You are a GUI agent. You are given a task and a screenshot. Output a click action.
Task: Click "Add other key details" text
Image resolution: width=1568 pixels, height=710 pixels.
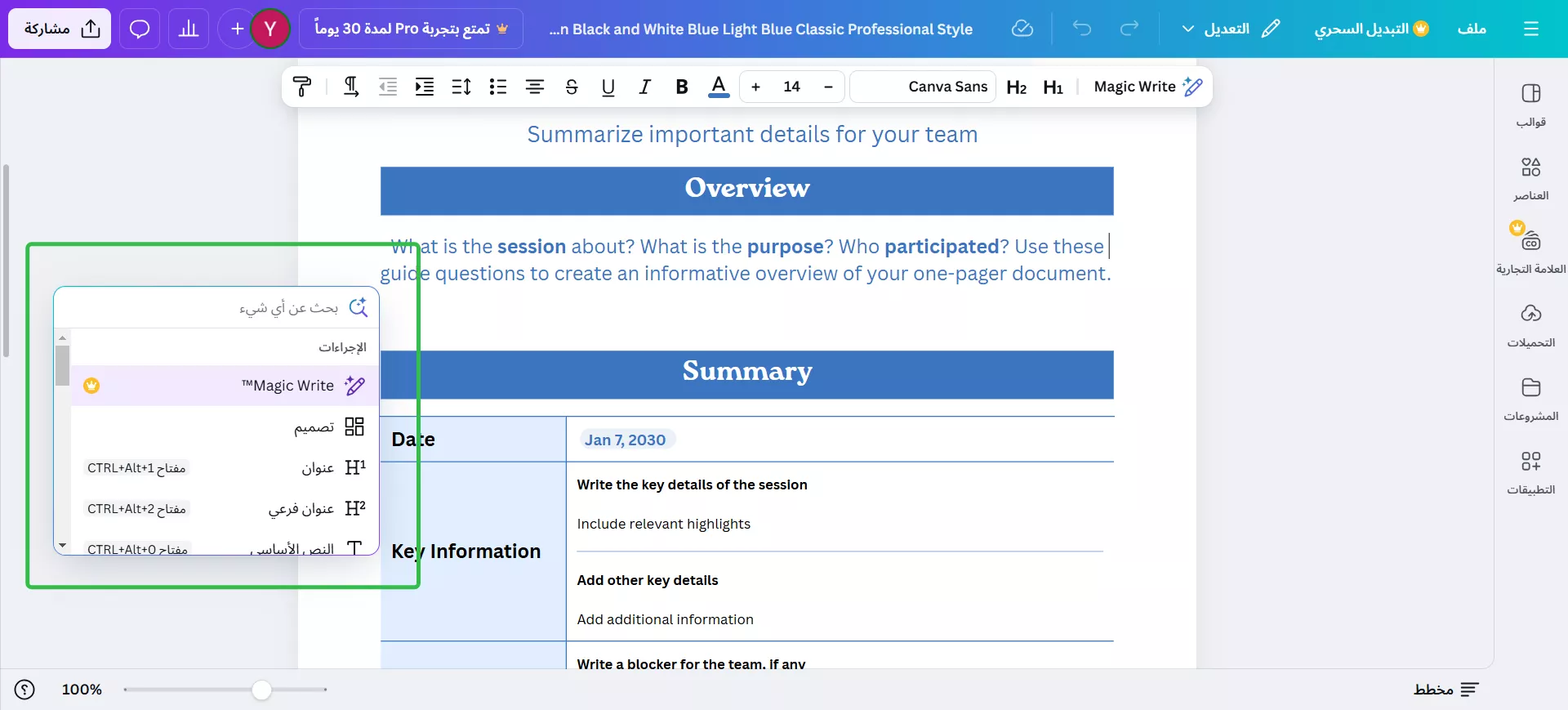click(x=648, y=580)
